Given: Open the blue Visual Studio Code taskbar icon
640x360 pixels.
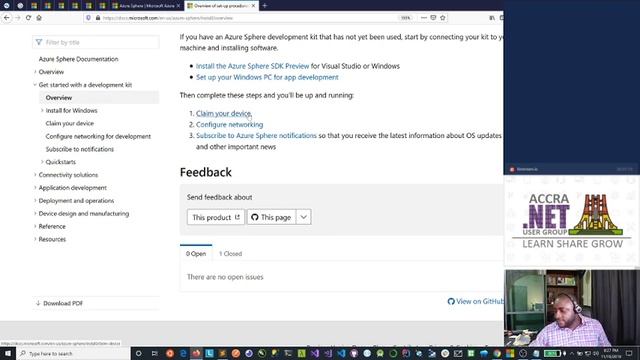Looking at the screenshot, I should click(341, 353).
